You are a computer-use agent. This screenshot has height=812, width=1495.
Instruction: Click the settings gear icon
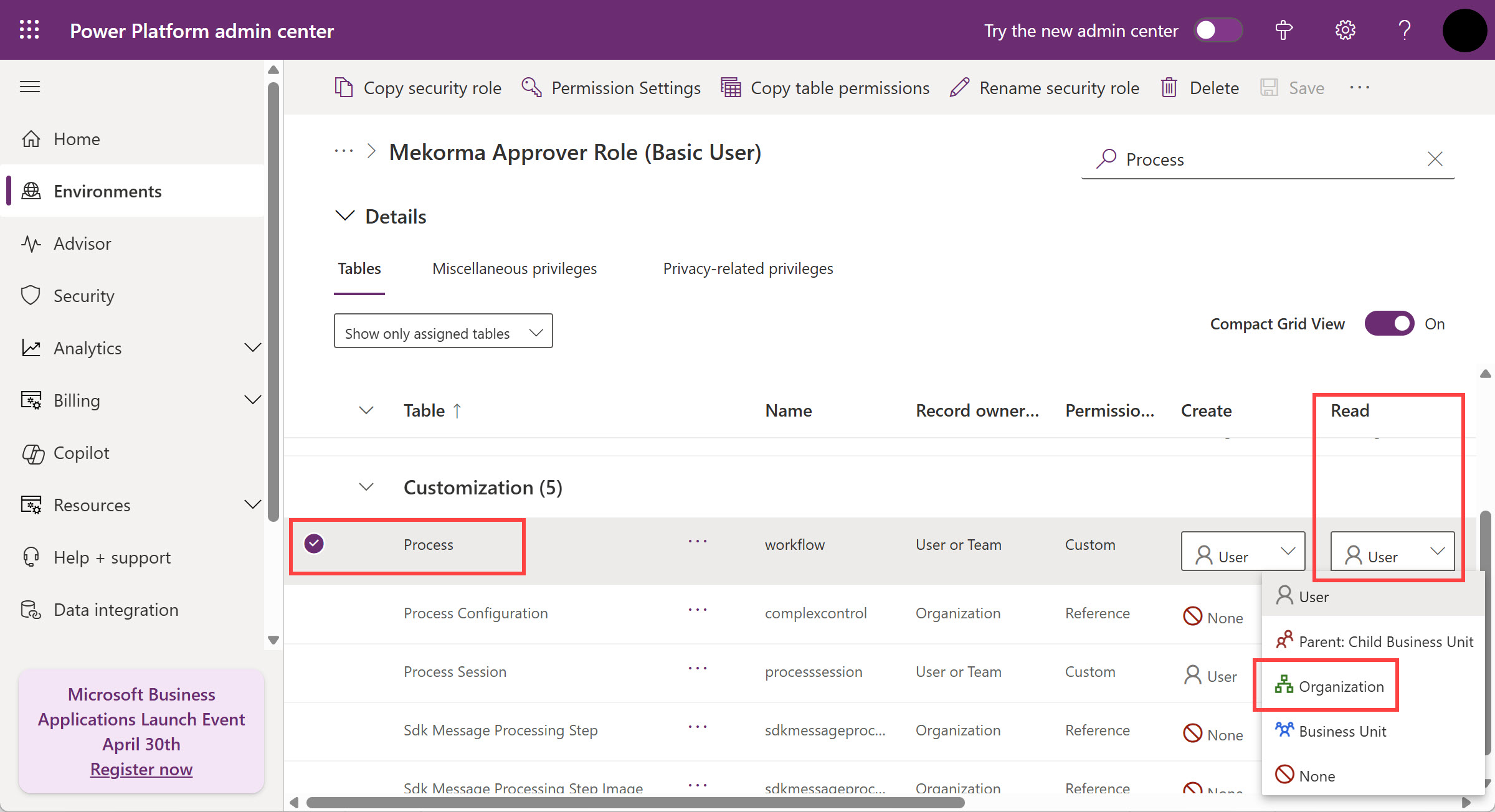[1345, 30]
